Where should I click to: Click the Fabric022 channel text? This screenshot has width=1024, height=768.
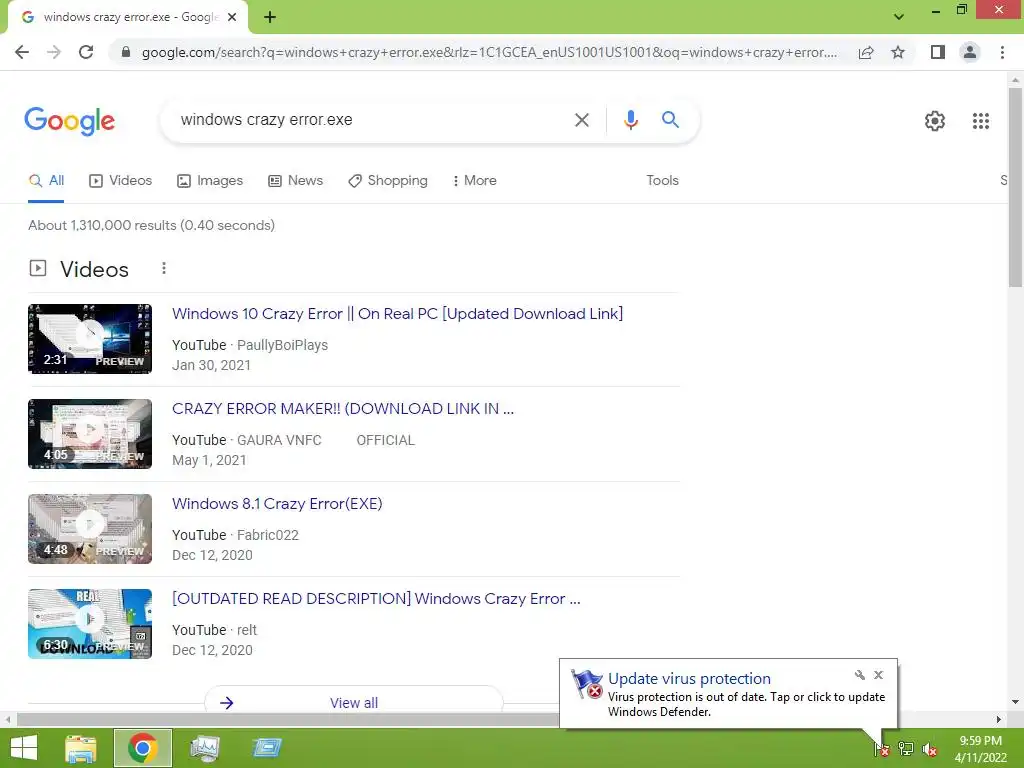pos(268,536)
